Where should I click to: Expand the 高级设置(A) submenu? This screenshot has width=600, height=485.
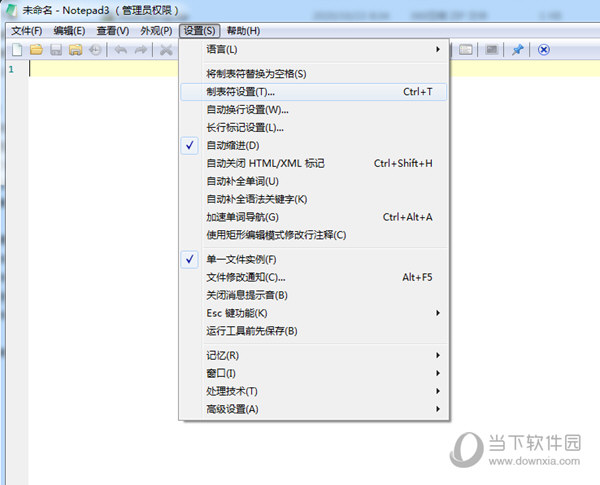tap(314, 409)
